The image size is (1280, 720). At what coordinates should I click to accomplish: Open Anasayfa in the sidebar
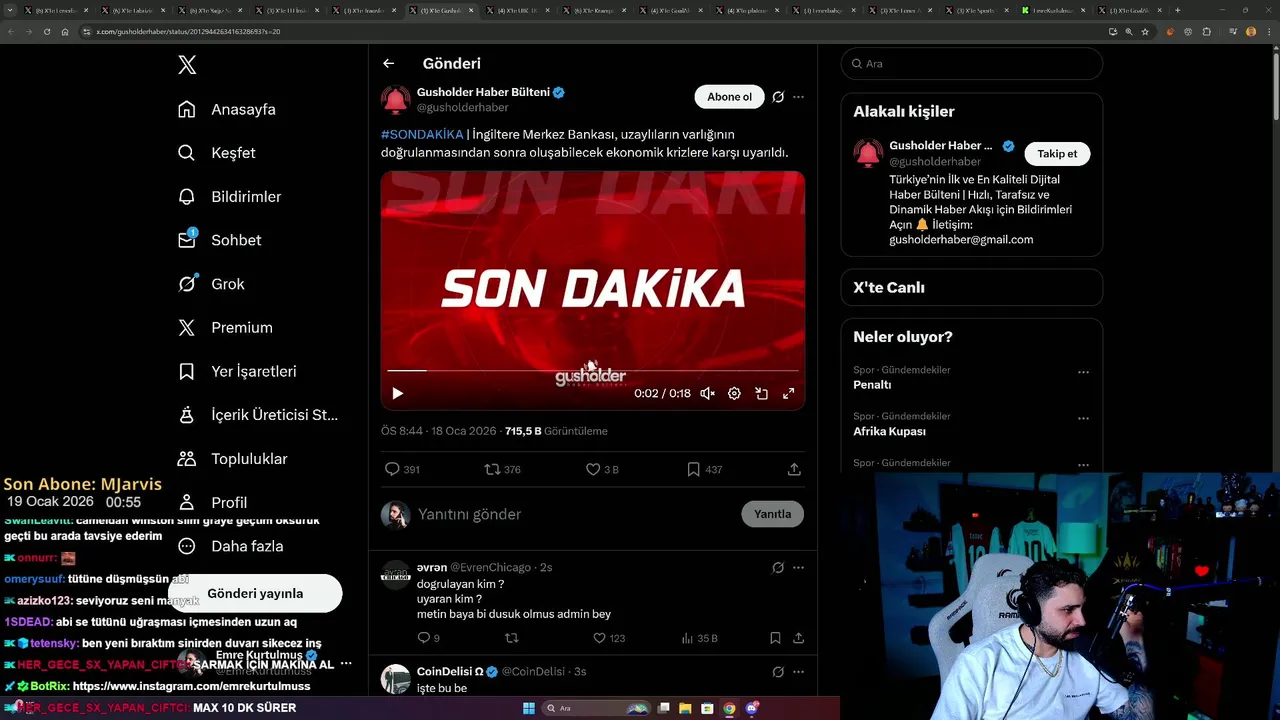pos(226,109)
